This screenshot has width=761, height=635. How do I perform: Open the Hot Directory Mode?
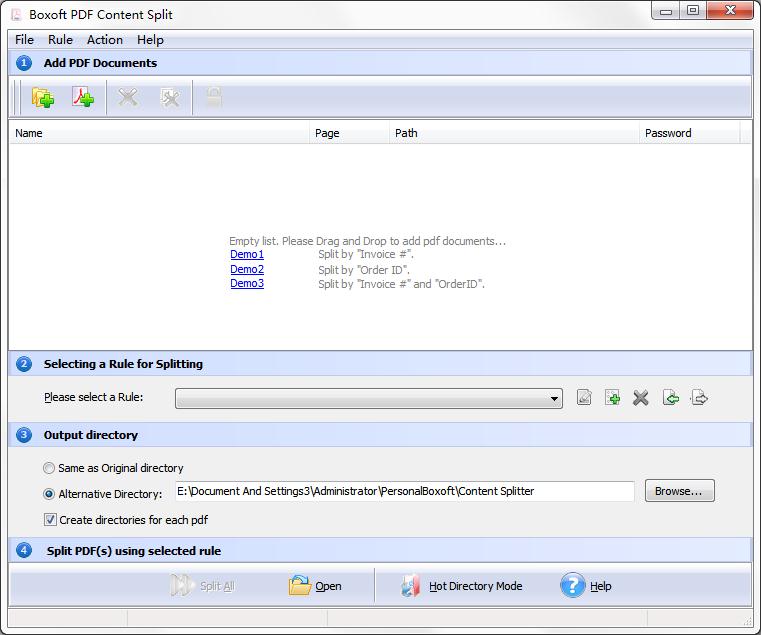[x=462, y=586]
